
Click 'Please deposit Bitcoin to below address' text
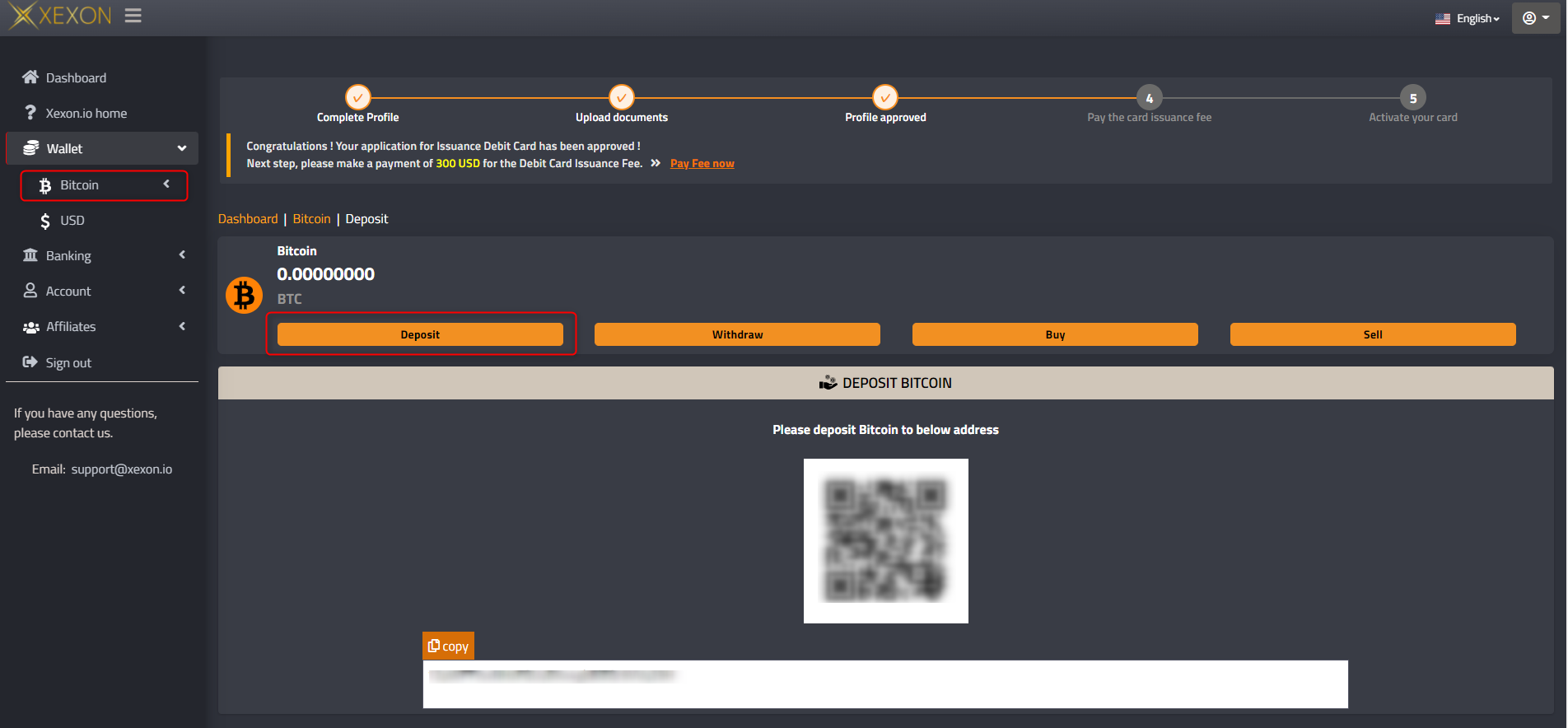tap(885, 430)
